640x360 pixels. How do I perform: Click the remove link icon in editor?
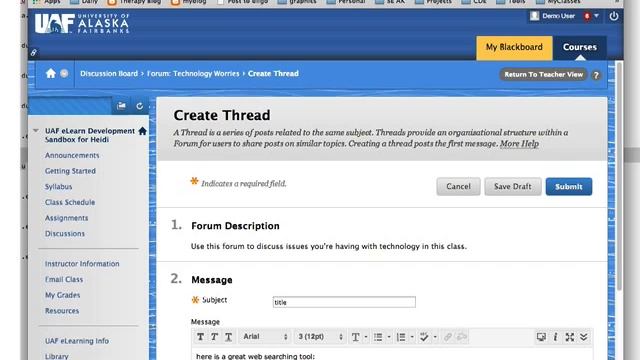462,337
